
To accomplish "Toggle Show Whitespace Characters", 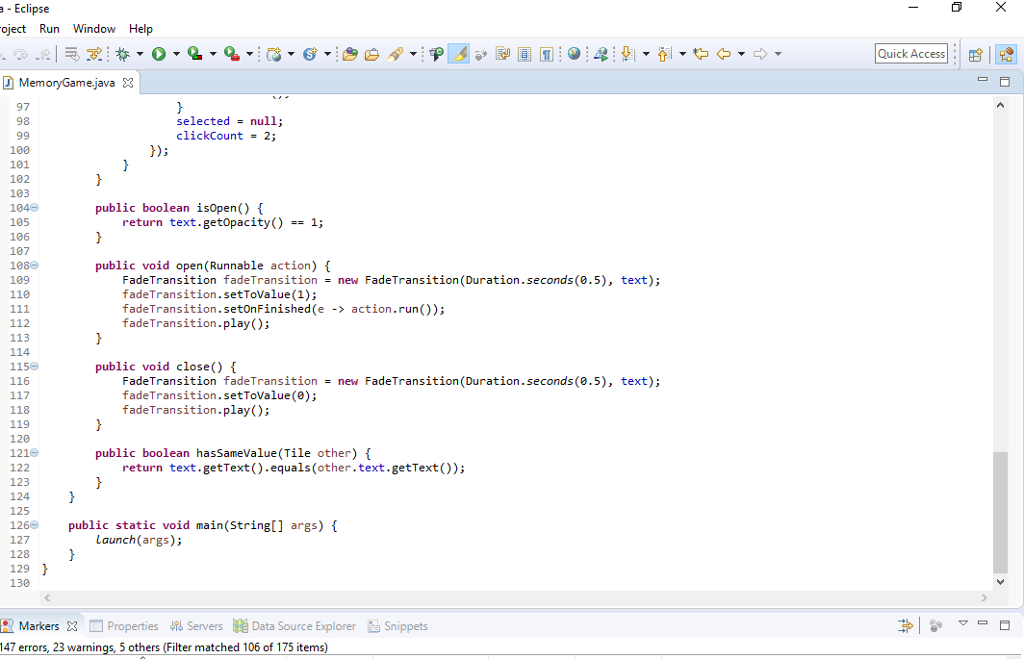I will click(x=546, y=54).
